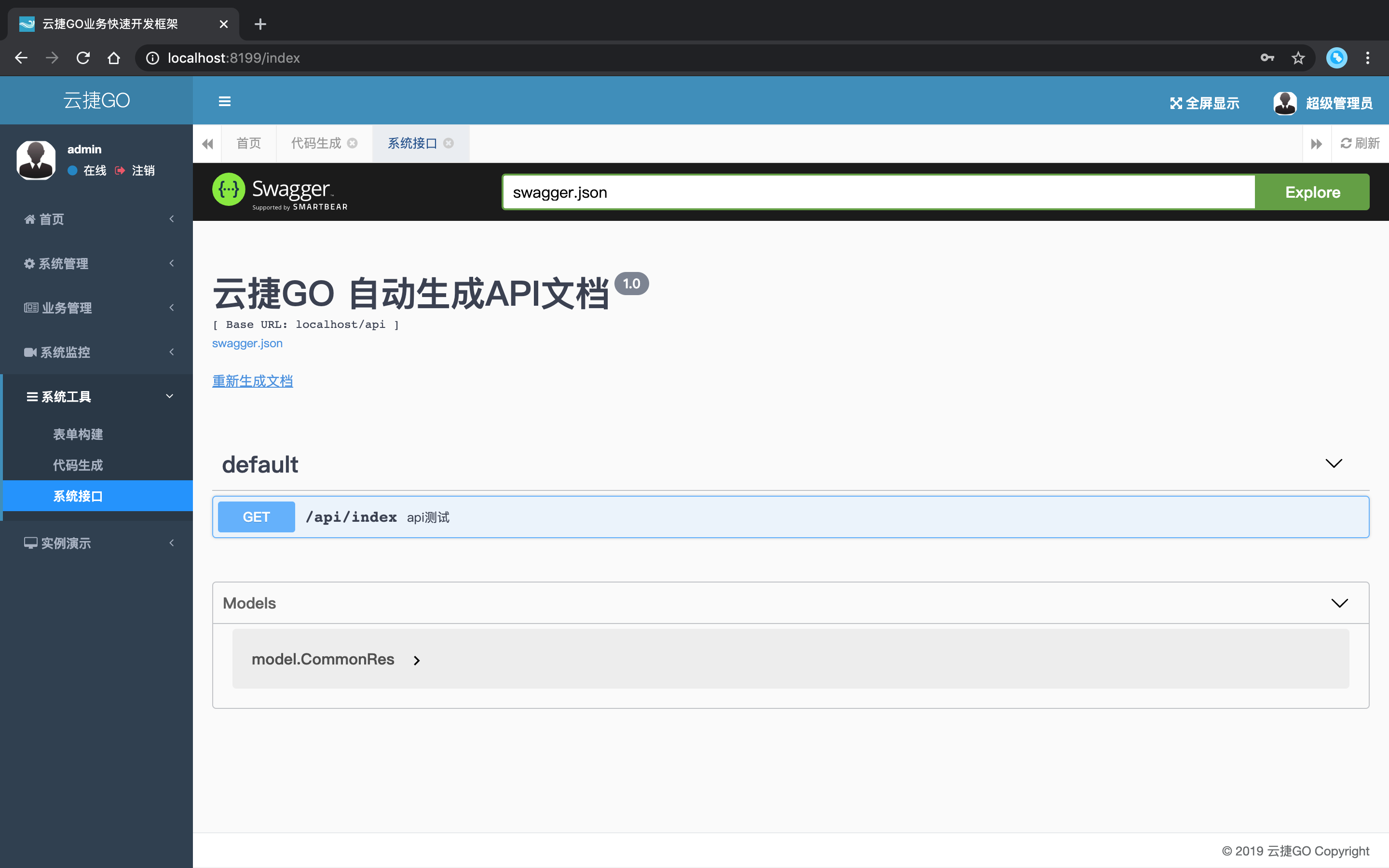Bookmark page with the star icon
This screenshot has width=1389, height=868.
1298,58
